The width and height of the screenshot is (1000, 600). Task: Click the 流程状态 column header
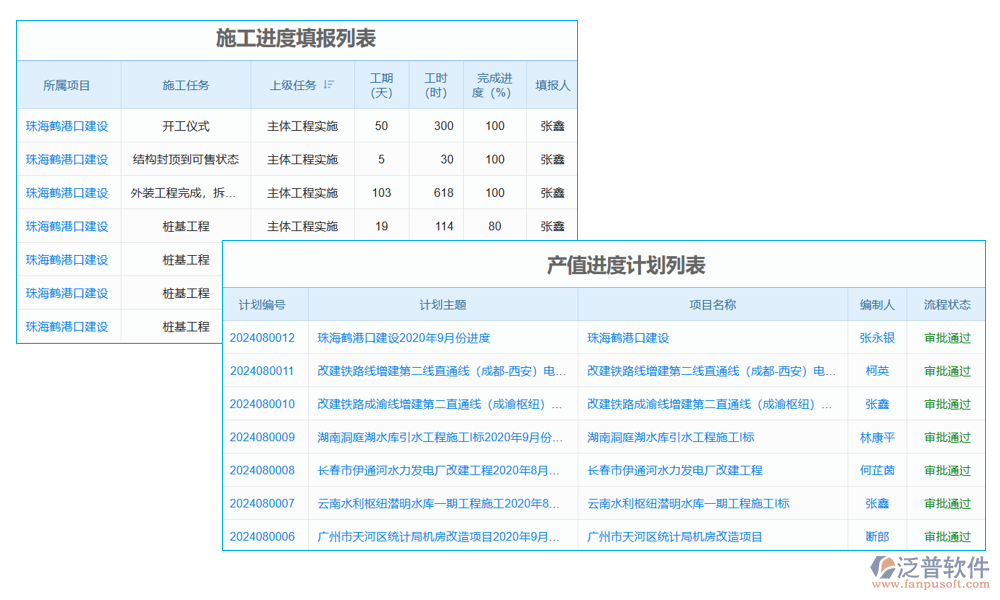(946, 304)
